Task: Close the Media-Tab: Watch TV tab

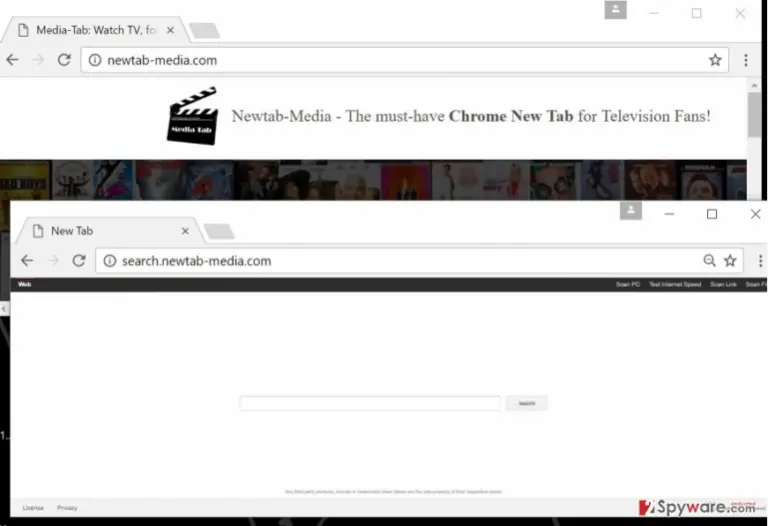Action: pos(170,30)
